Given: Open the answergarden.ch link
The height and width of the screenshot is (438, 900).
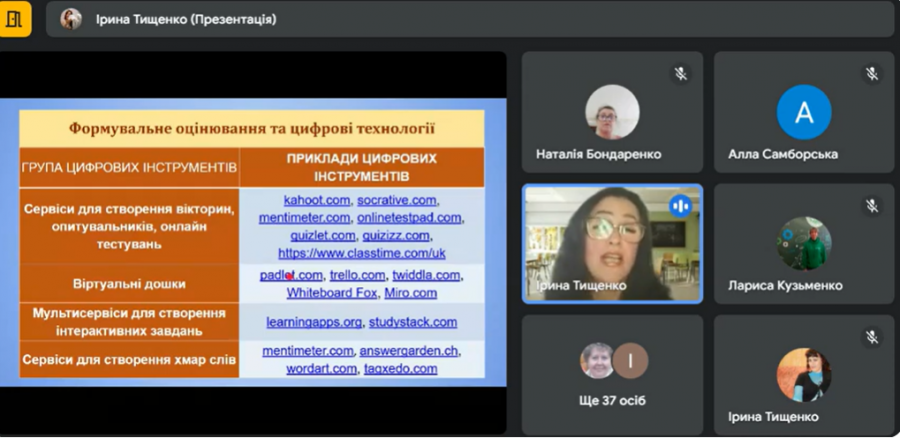Looking at the screenshot, I should coord(410,351).
